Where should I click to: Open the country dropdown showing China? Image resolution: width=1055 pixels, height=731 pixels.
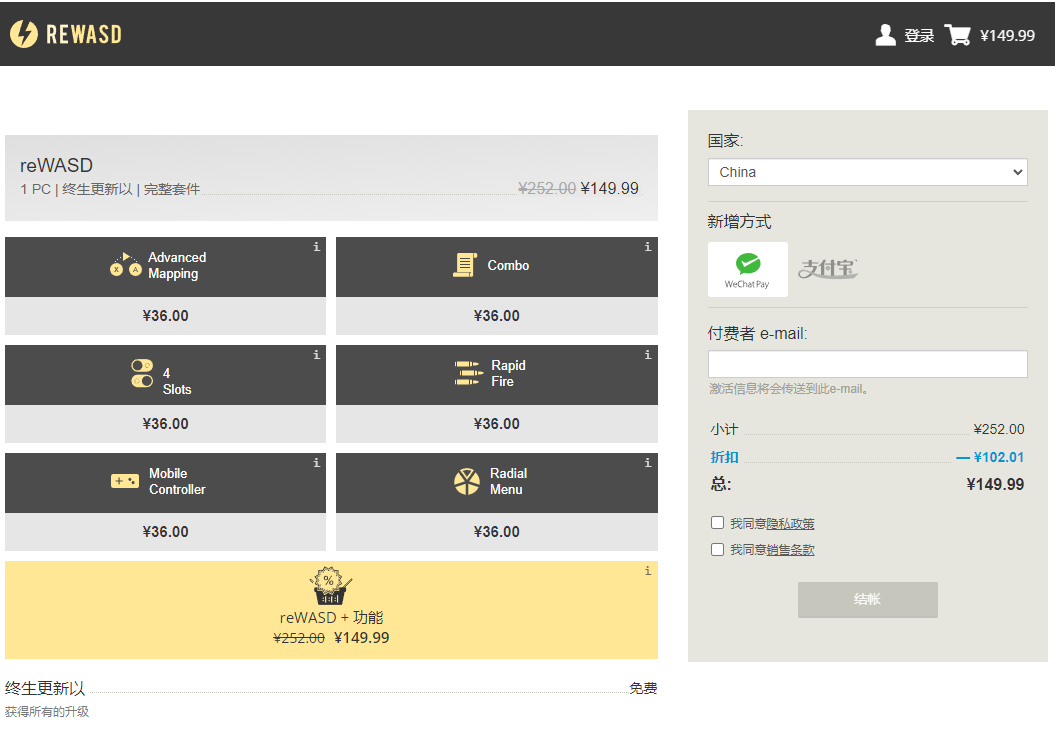pos(867,172)
